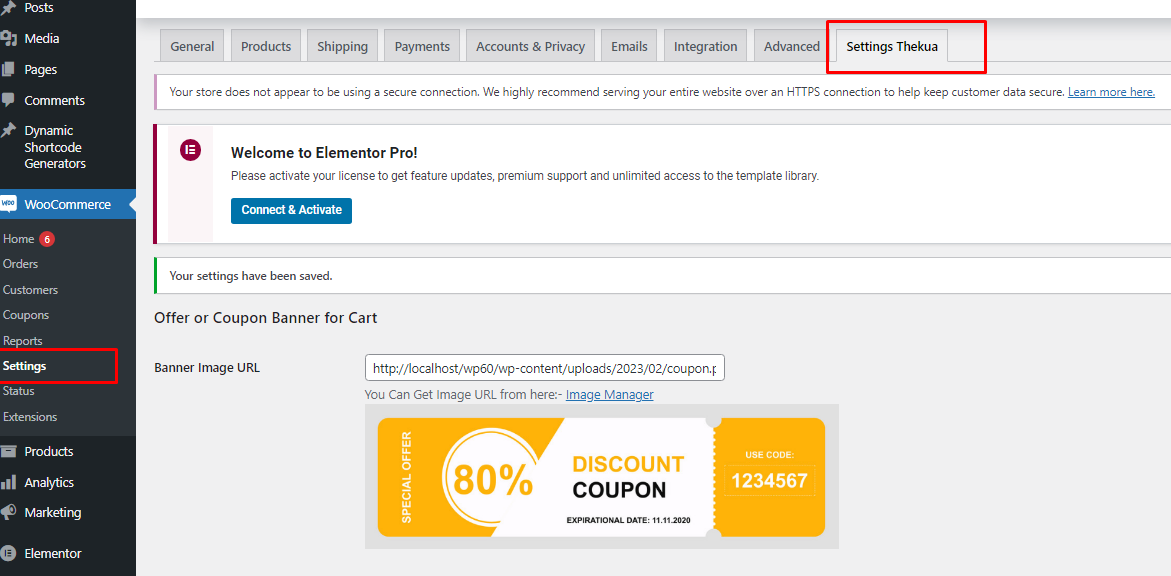This screenshot has height=576, width=1171.
Task: Click the Dynamic Shortcode Generators pin icon
Action: (8, 131)
